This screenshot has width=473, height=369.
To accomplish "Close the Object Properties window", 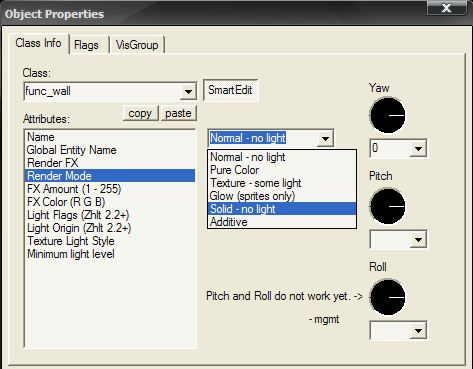I will pos(447,8).
